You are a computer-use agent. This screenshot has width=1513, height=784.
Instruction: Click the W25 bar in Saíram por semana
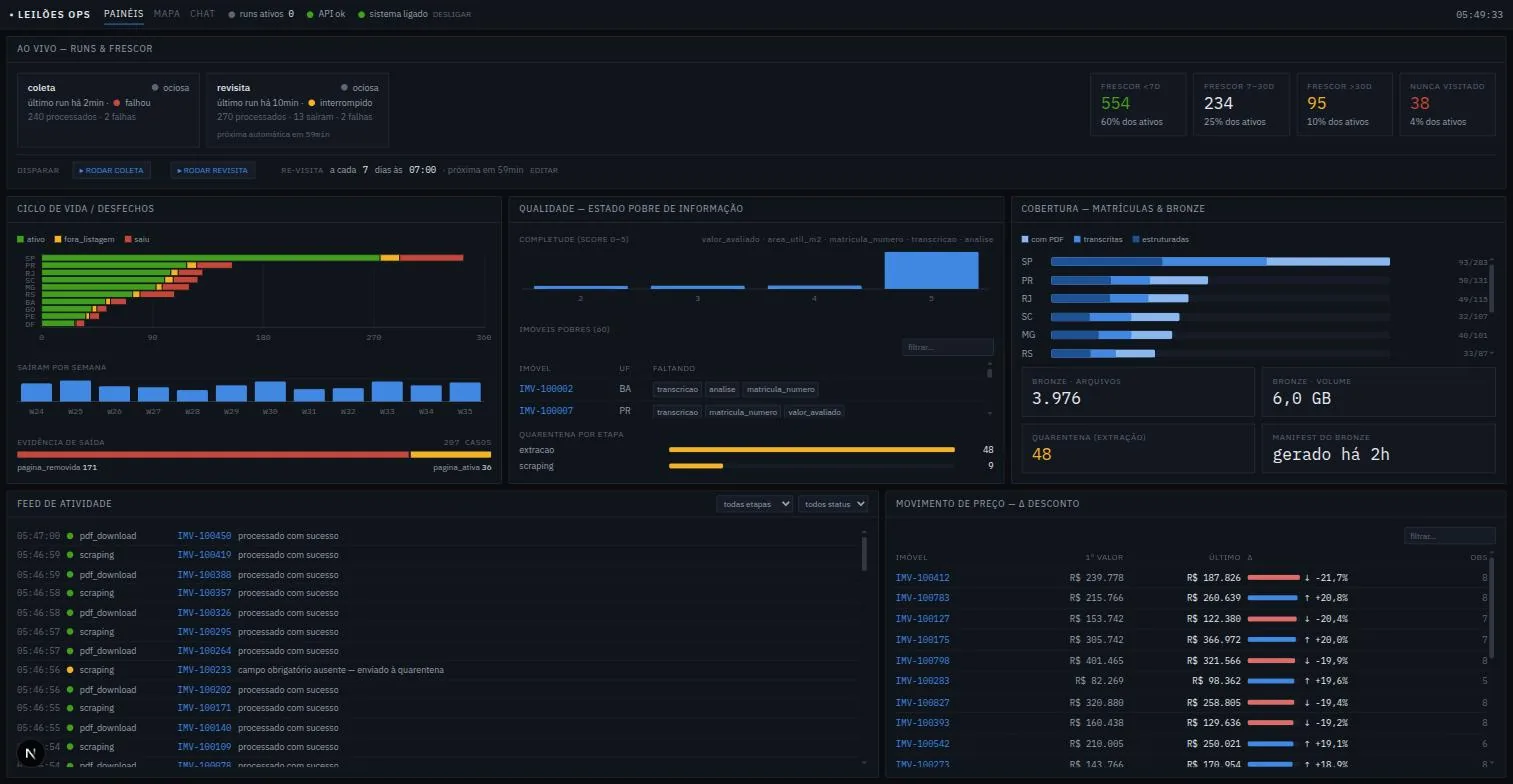pyautogui.click(x=75, y=391)
